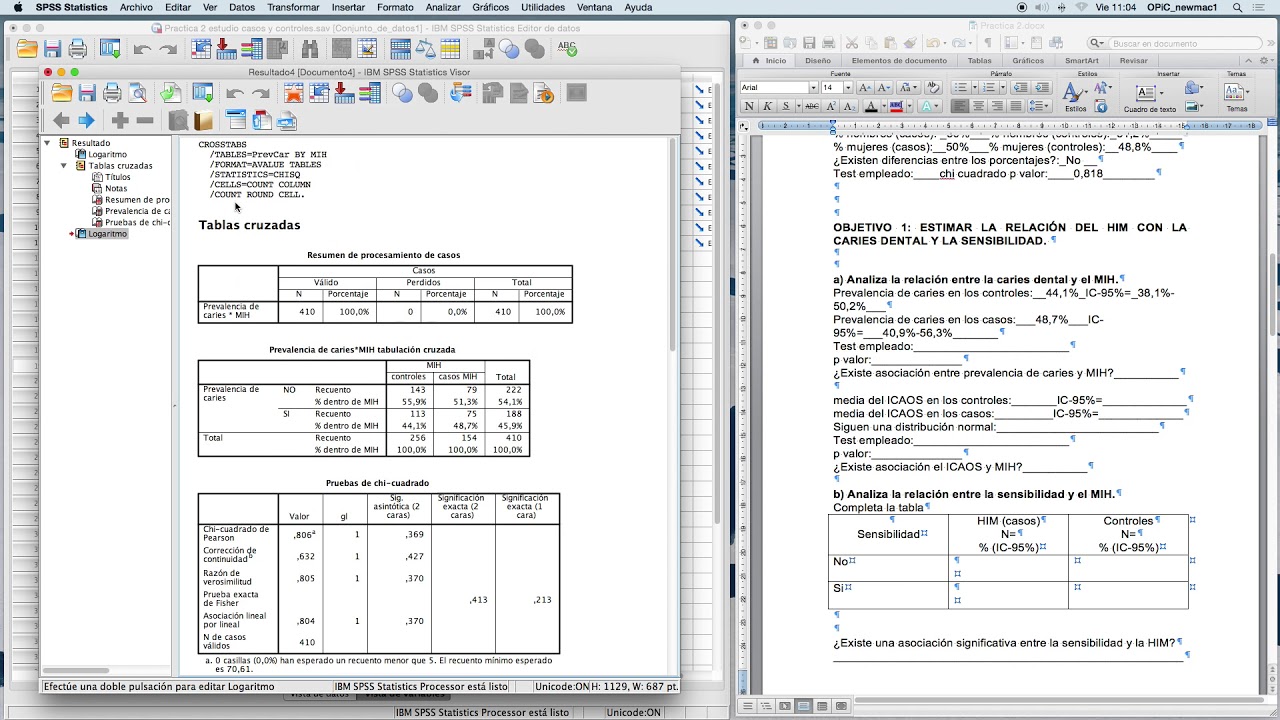Click Demote blue right arrow in Visor
1280x720 pixels.
click(x=86, y=121)
